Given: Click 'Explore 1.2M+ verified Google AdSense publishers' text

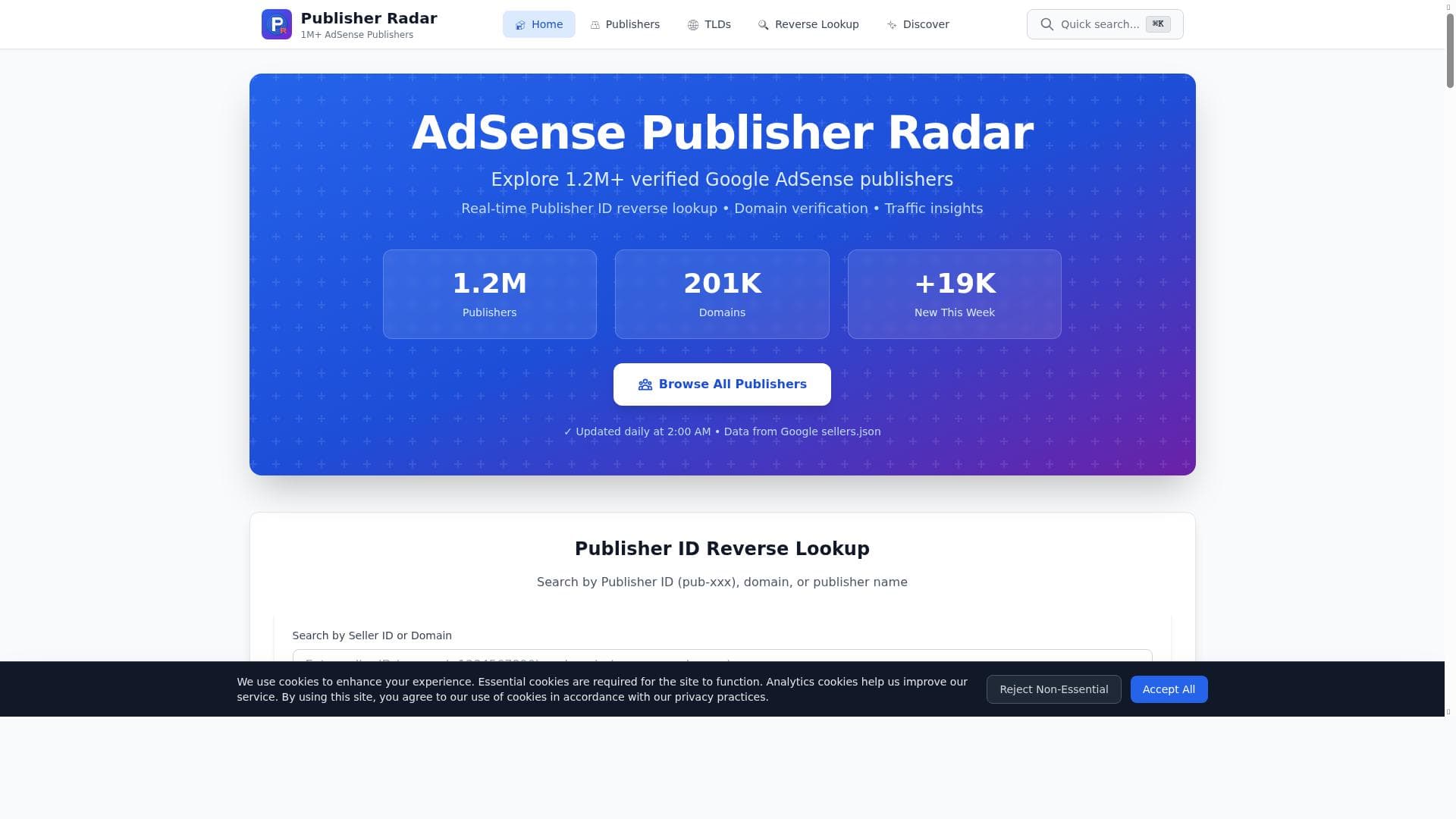Looking at the screenshot, I should pos(722,180).
